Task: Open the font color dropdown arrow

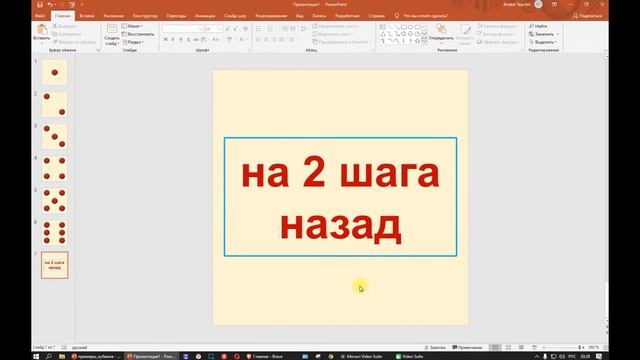Action: pyautogui.click(x=247, y=40)
